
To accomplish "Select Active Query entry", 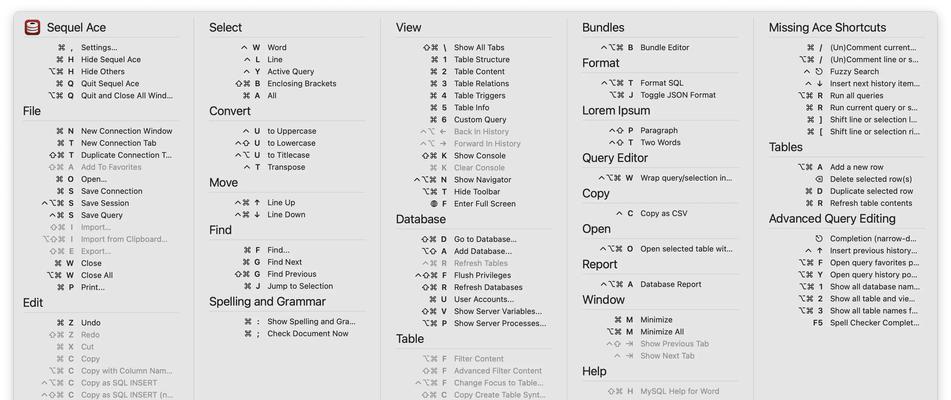I will 291,72.
